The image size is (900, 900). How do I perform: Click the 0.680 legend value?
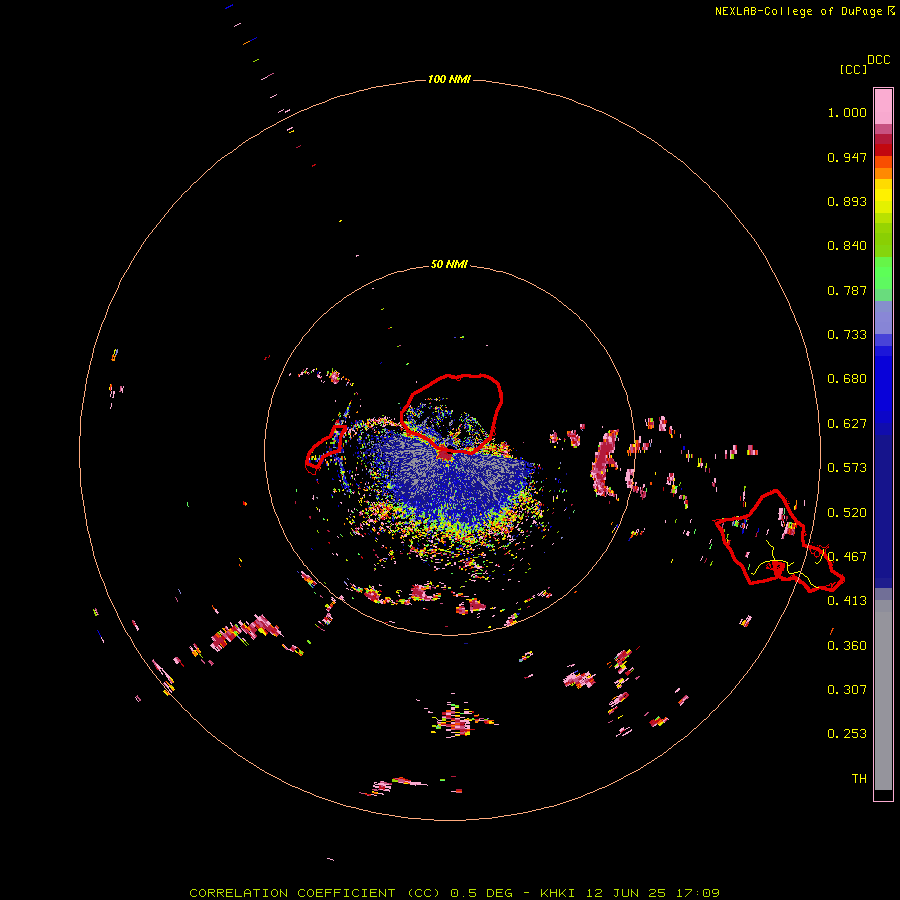847,379
